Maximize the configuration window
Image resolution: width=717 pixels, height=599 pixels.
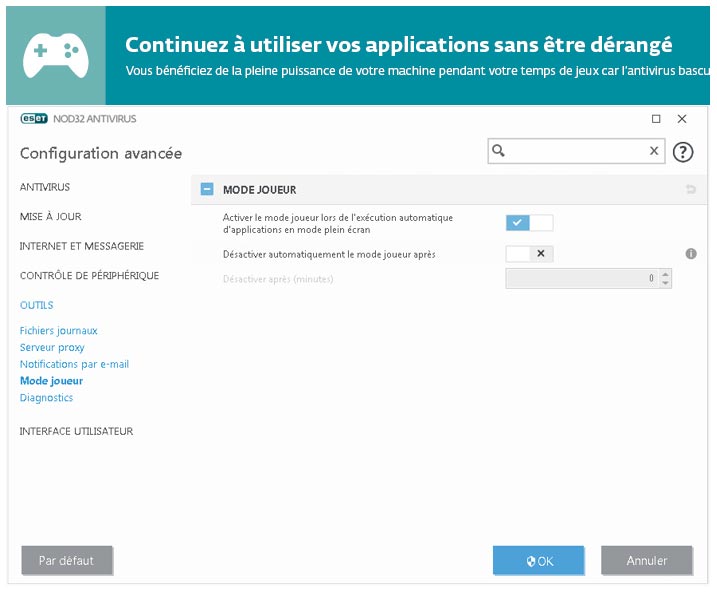click(x=656, y=119)
